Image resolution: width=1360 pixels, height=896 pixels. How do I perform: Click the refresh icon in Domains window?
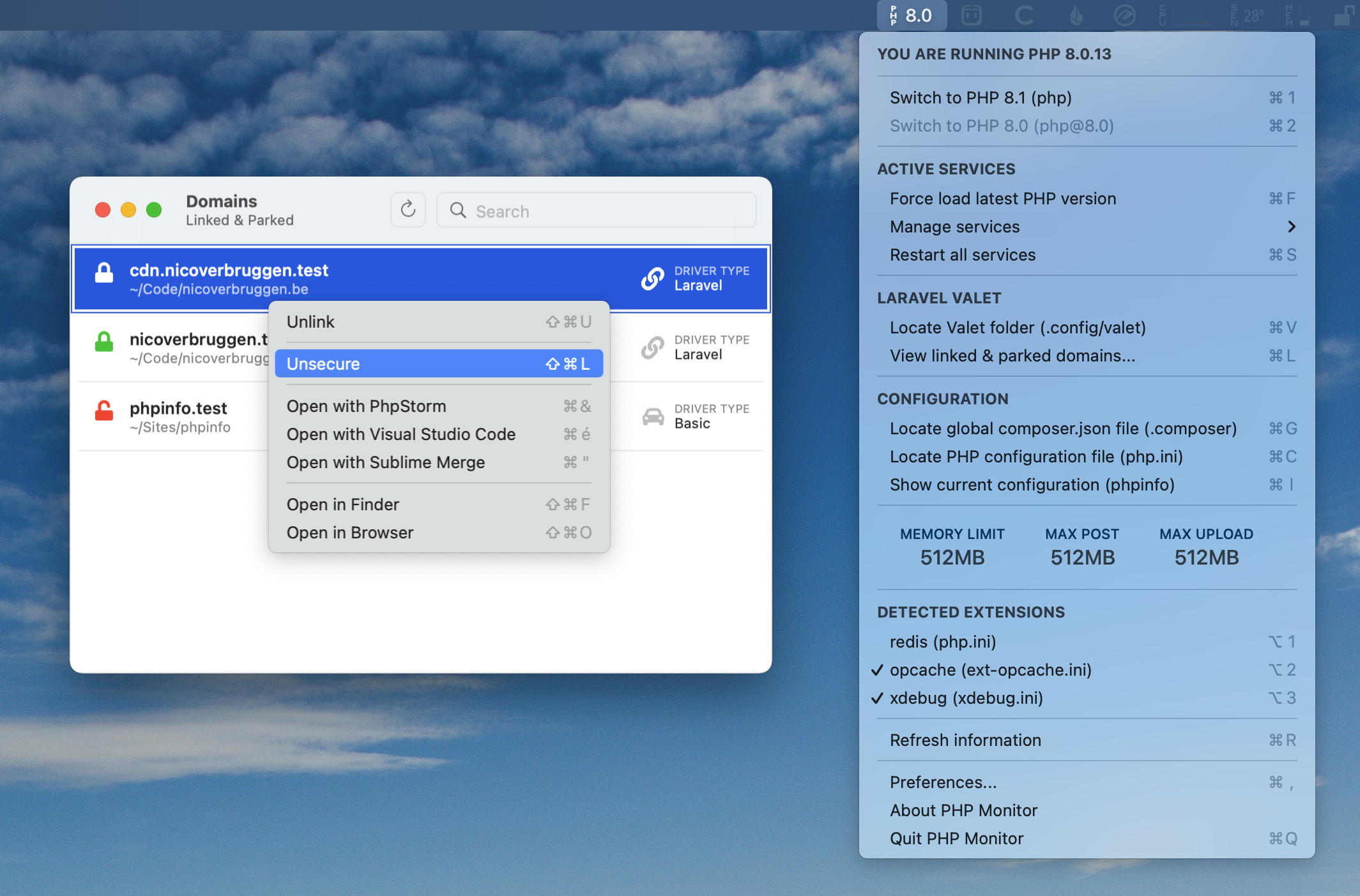408,209
